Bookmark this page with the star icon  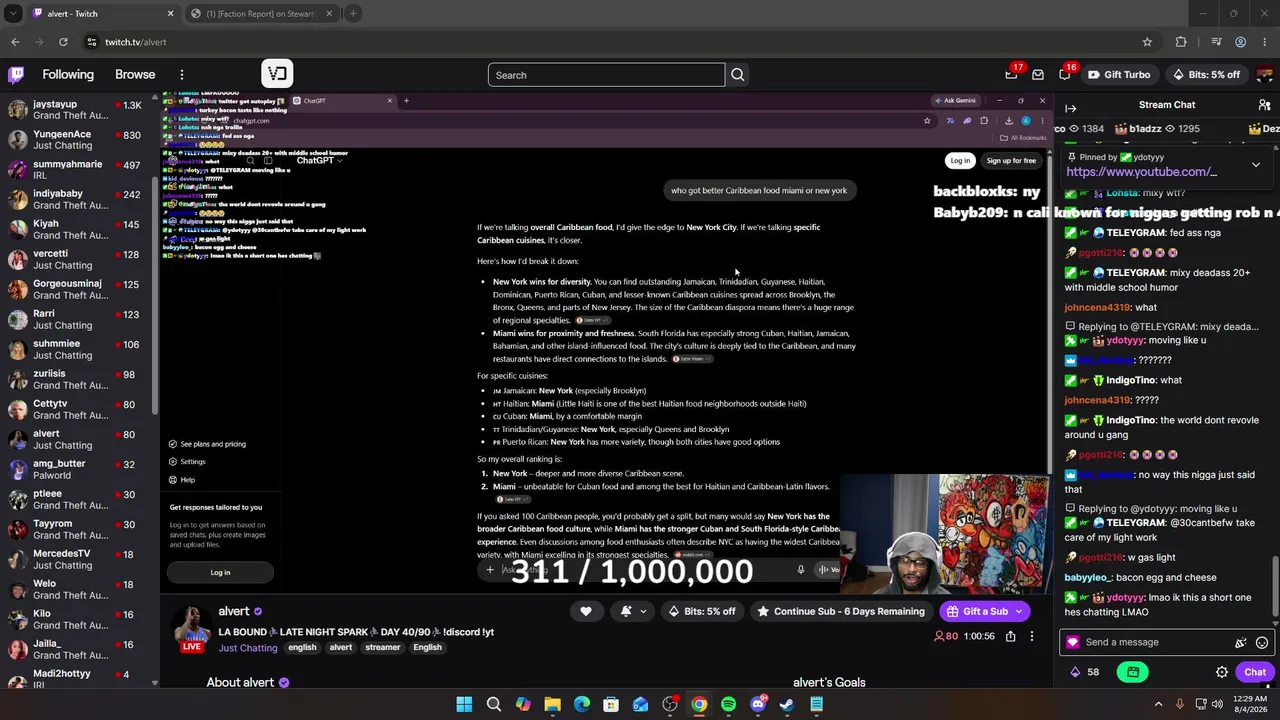point(1147,42)
